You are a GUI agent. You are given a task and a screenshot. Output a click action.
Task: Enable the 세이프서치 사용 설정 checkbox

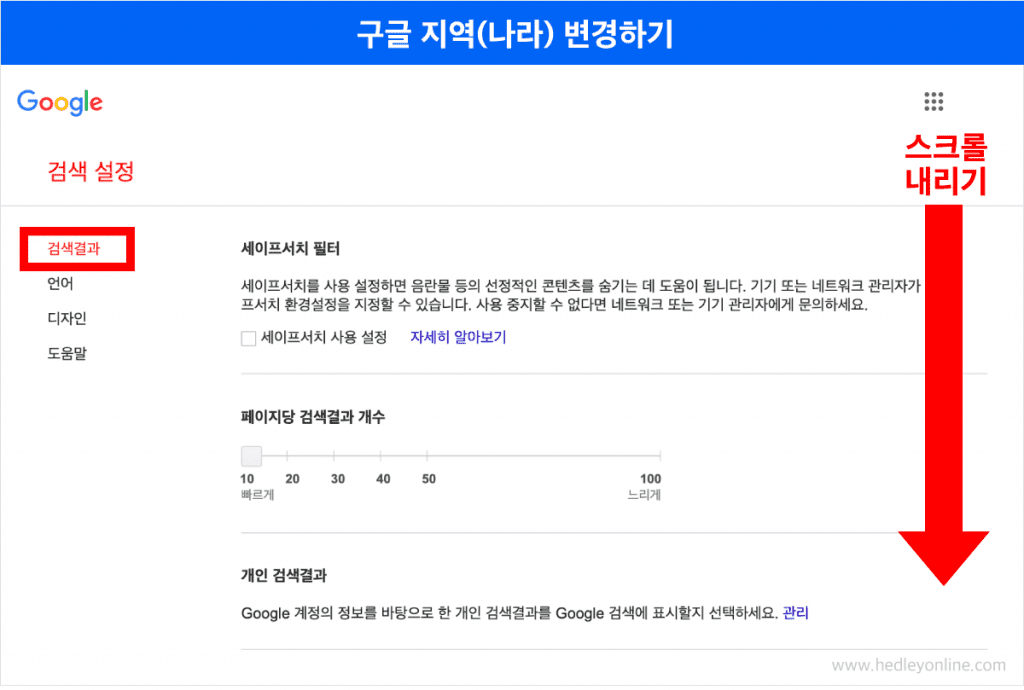click(248, 338)
